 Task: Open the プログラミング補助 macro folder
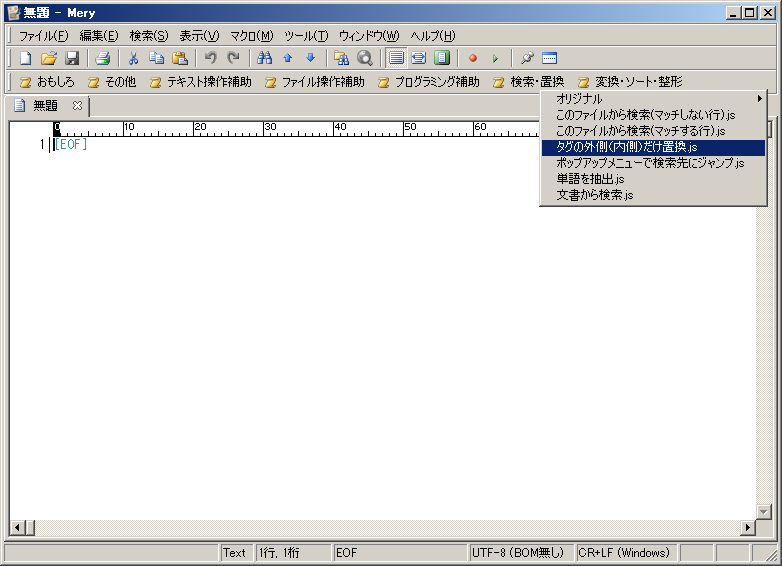pos(428,82)
